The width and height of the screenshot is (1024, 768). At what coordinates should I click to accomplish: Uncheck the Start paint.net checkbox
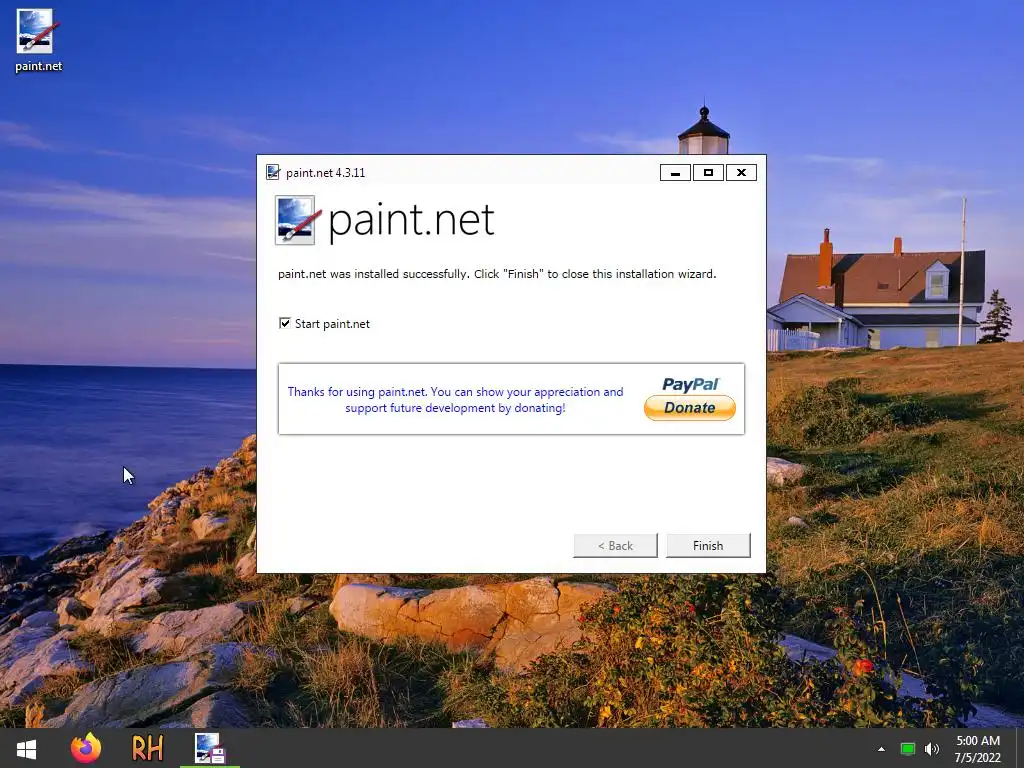[285, 323]
